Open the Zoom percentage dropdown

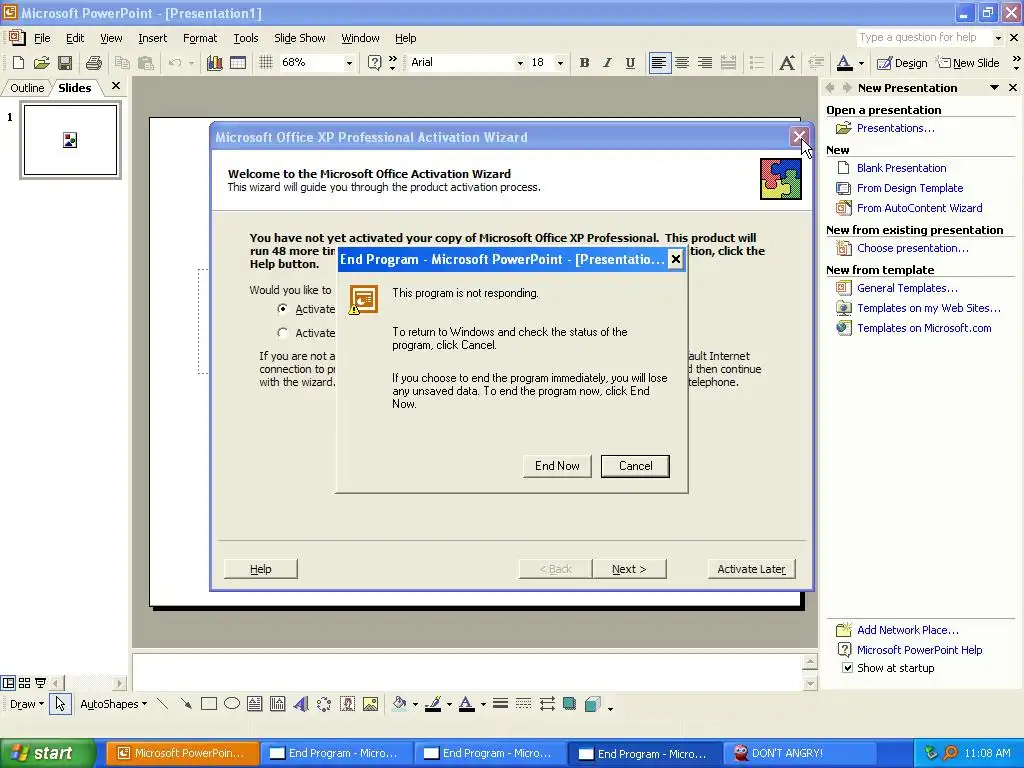tap(349, 63)
